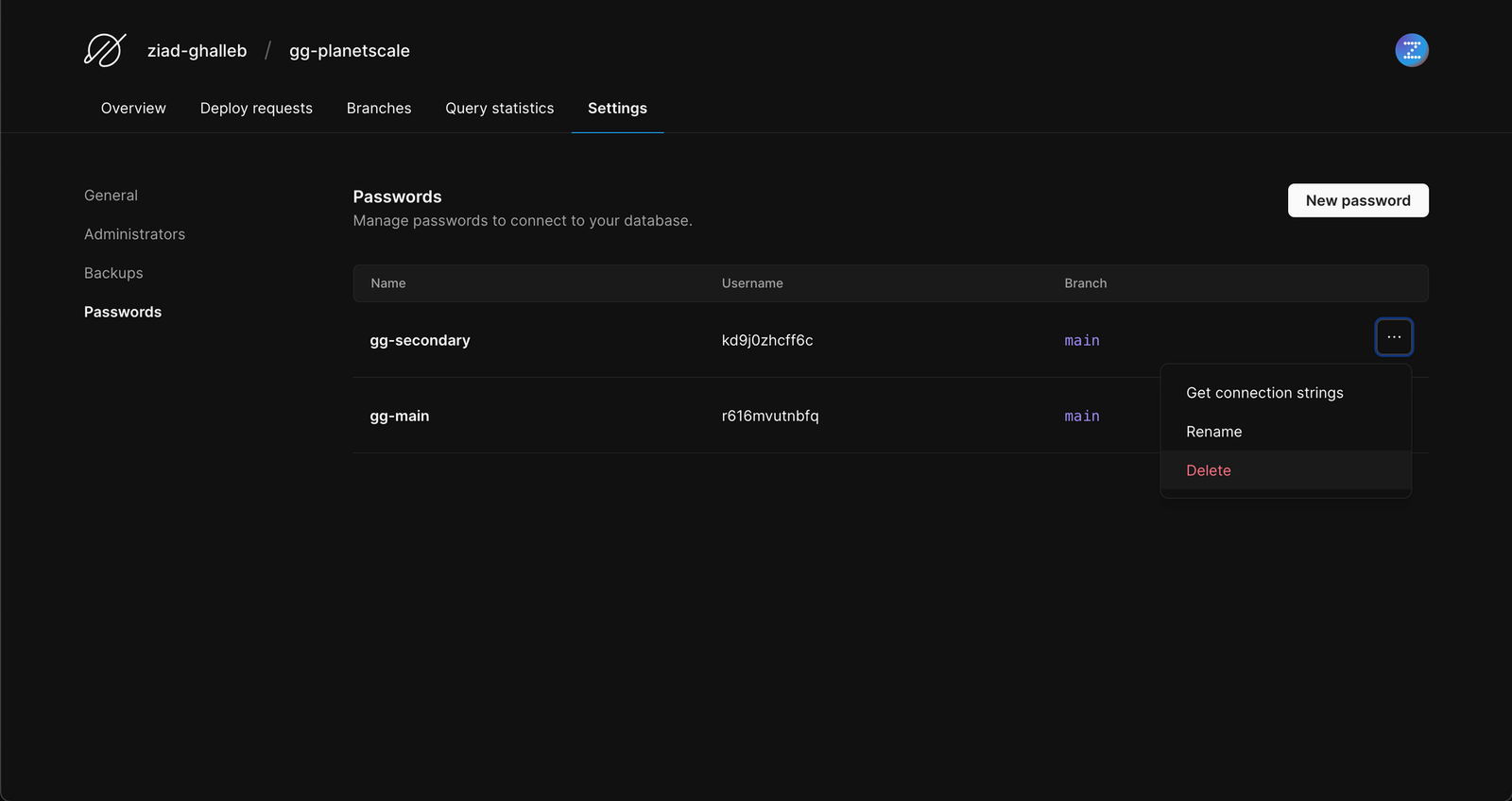
Task: Open the gg-secondary row options ellipsis
Action: point(1394,337)
